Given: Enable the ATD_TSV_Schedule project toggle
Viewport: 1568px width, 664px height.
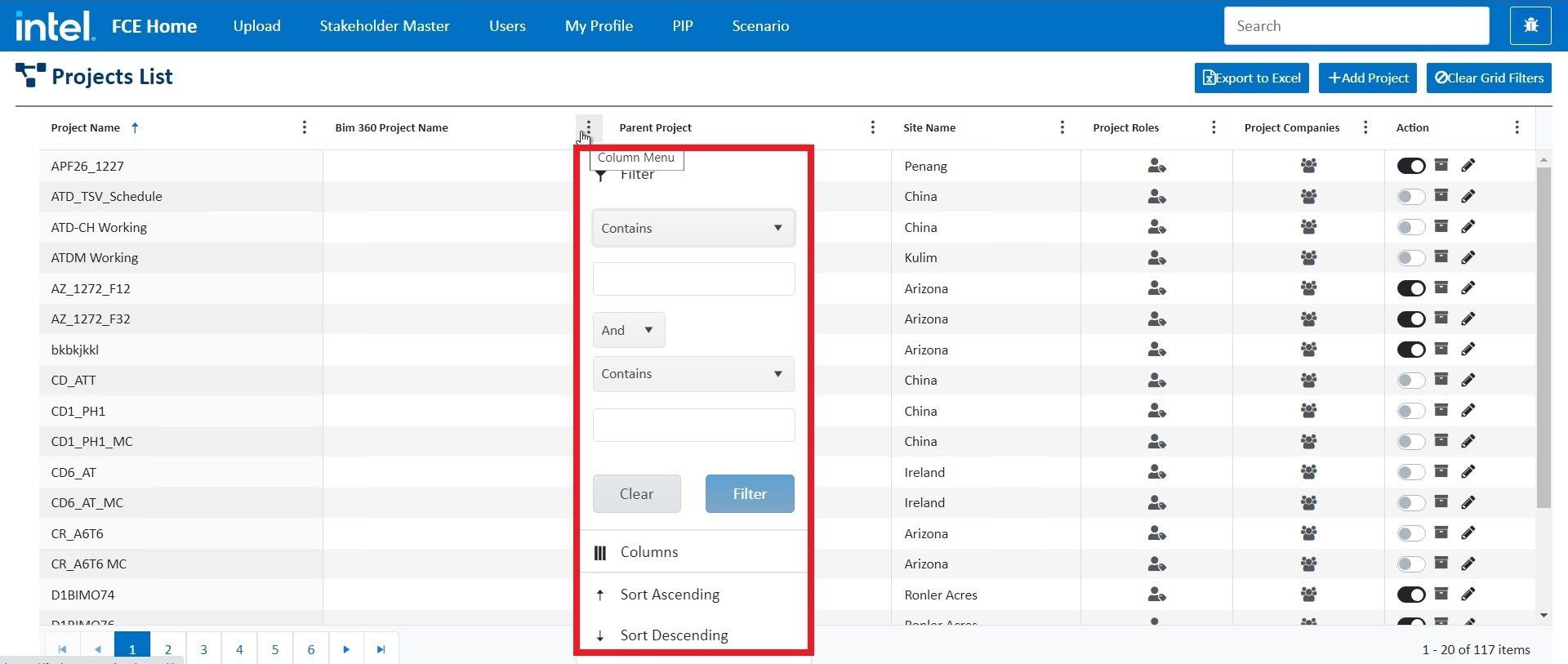Looking at the screenshot, I should (x=1410, y=197).
